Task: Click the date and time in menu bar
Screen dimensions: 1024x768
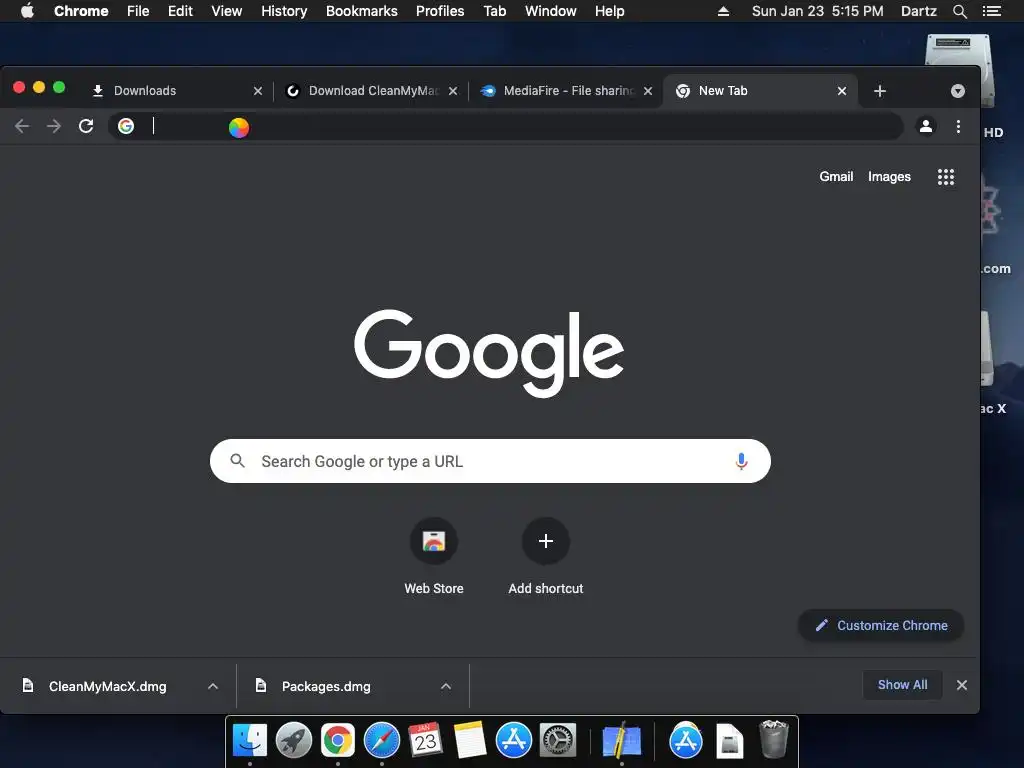Action: point(818,11)
